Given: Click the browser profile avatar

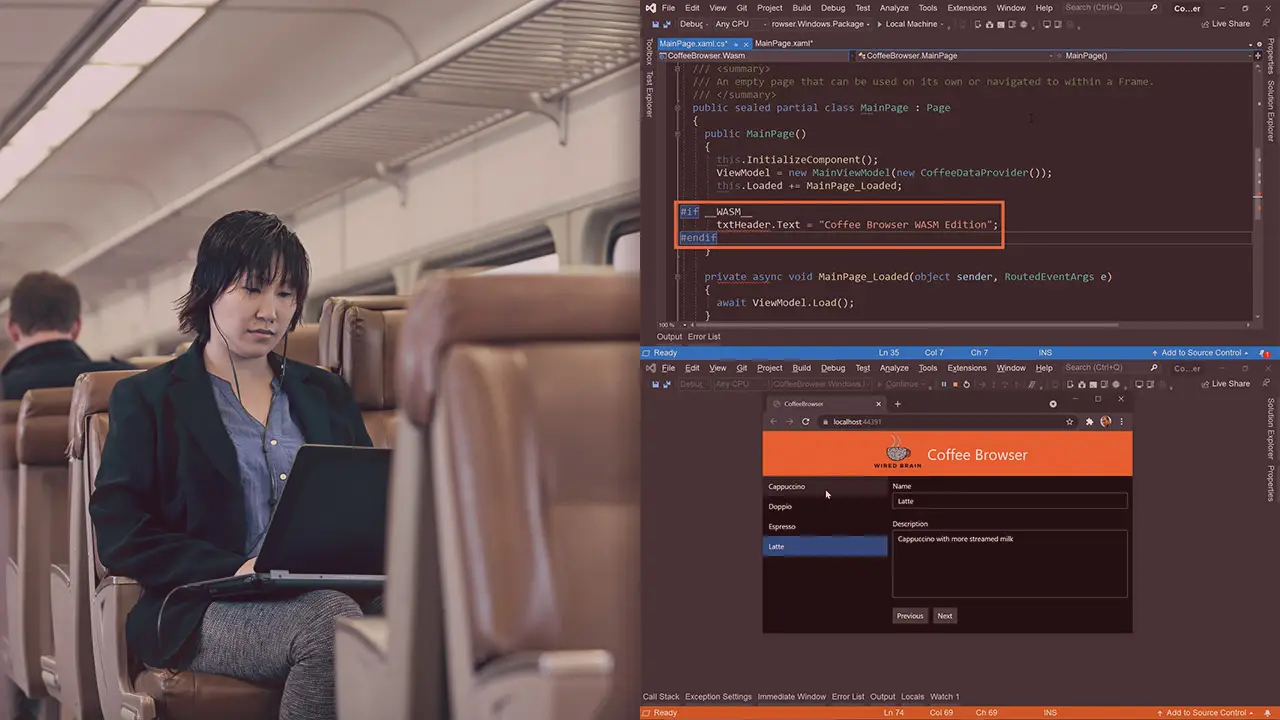Looking at the screenshot, I should [1106, 422].
